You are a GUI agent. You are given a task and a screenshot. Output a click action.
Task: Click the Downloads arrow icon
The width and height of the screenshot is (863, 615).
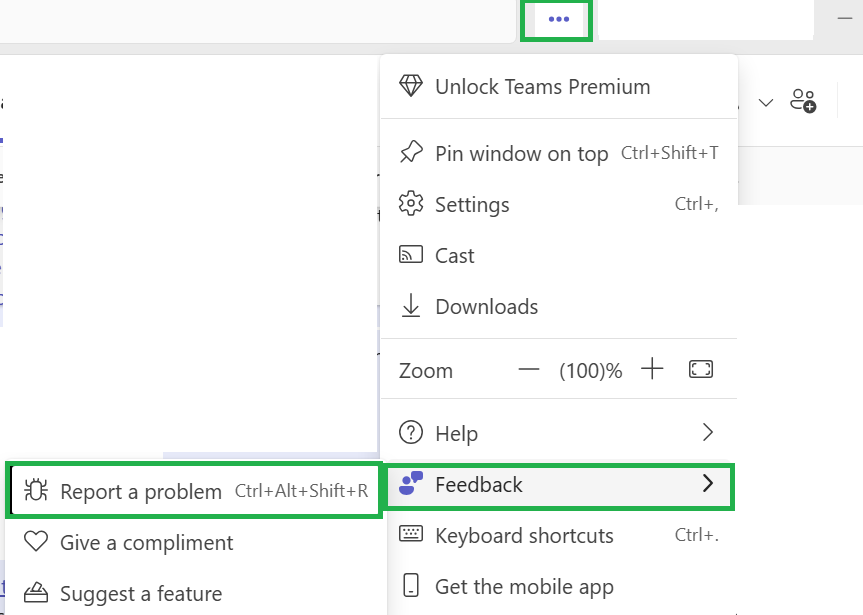tap(411, 306)
